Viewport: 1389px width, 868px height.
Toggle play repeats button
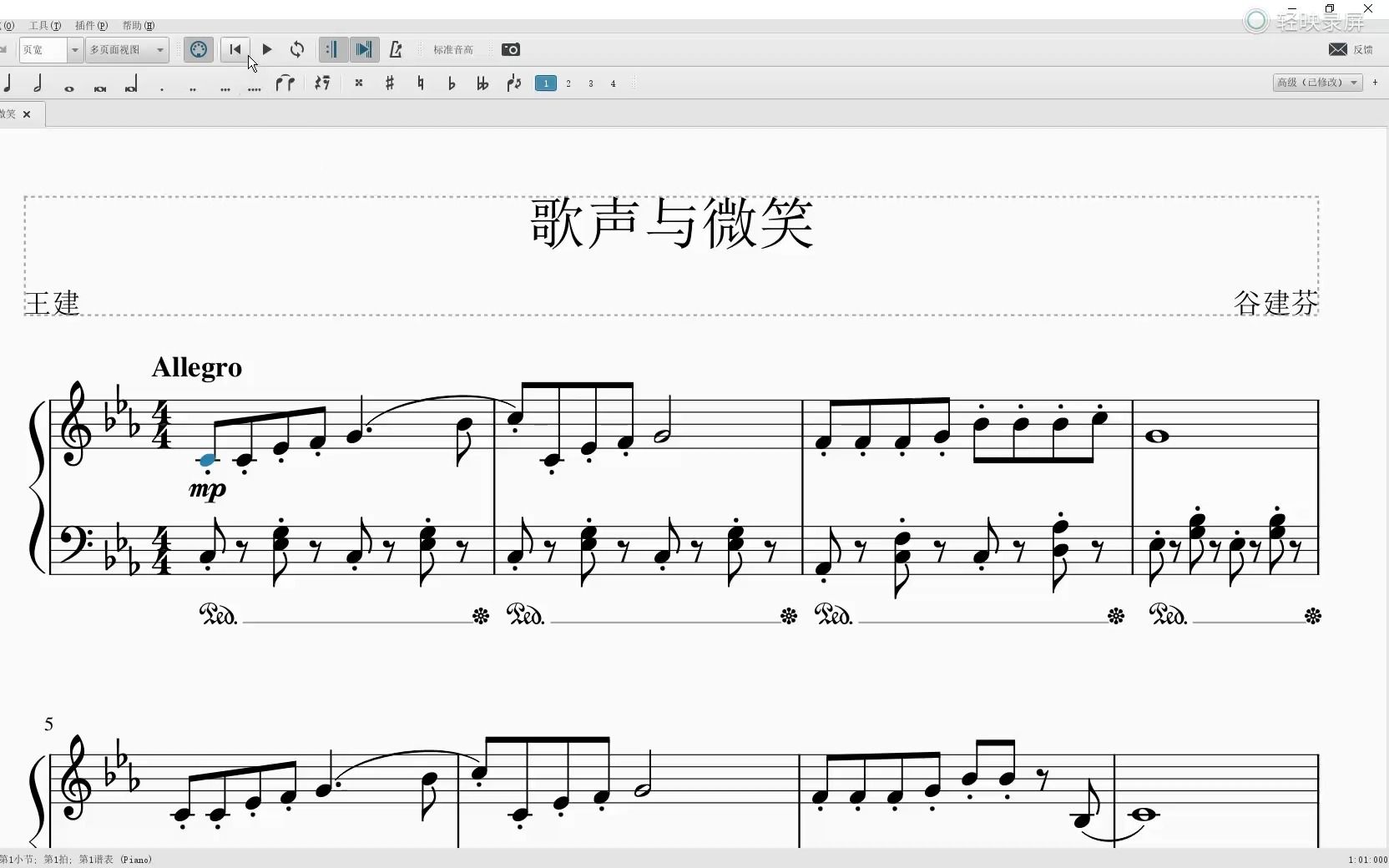click(333, 49)
